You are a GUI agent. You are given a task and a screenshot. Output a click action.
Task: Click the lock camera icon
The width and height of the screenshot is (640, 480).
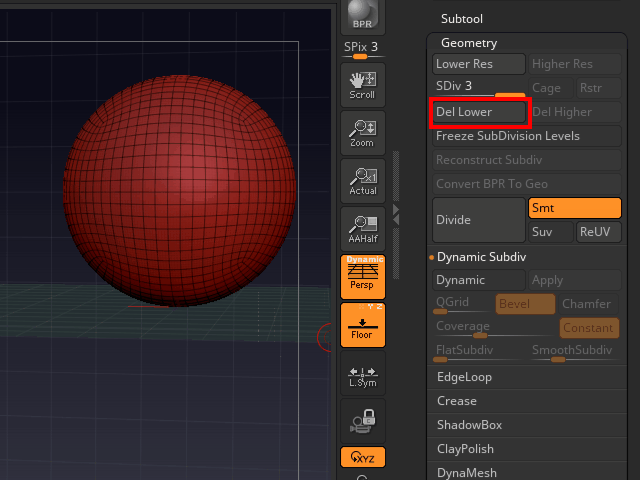pos(362,420)
